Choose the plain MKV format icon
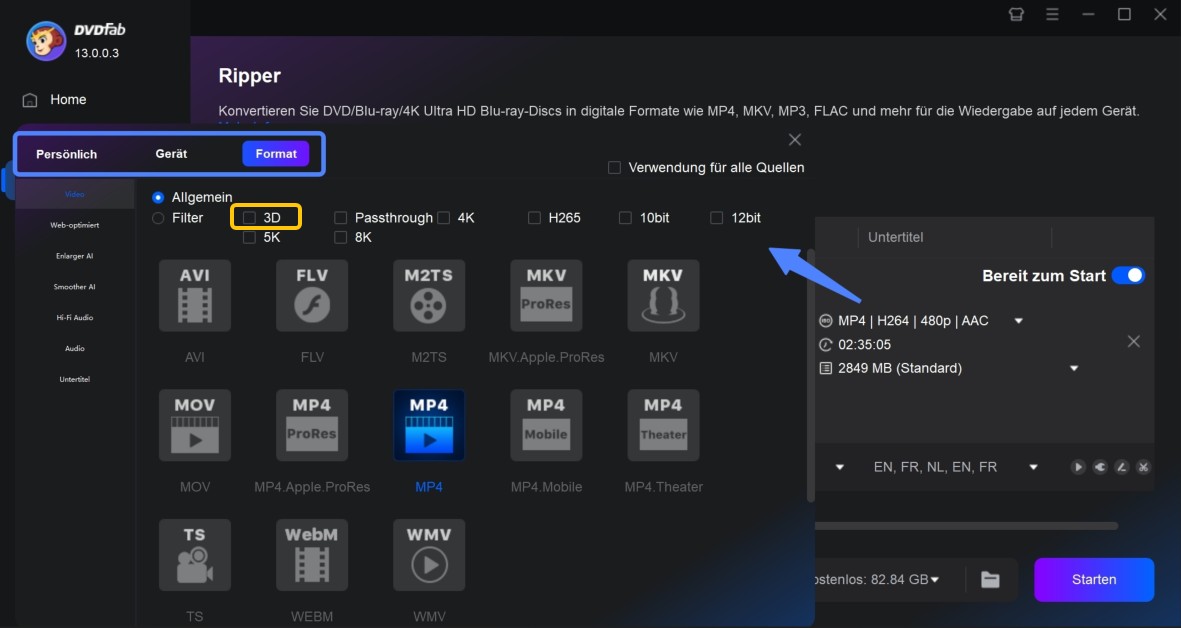Screen dimensions: 1181x628 coord(663,296)
